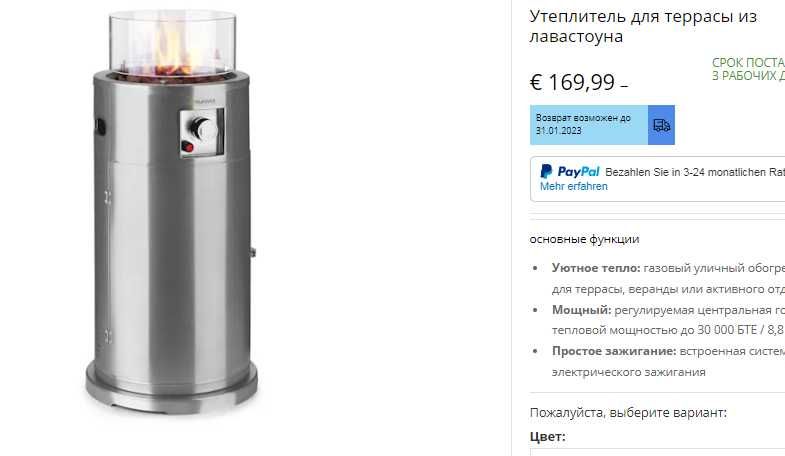Click the red ignition button on the heater
The width and height of the screenshot is (785, 456).
coord(187,147)
